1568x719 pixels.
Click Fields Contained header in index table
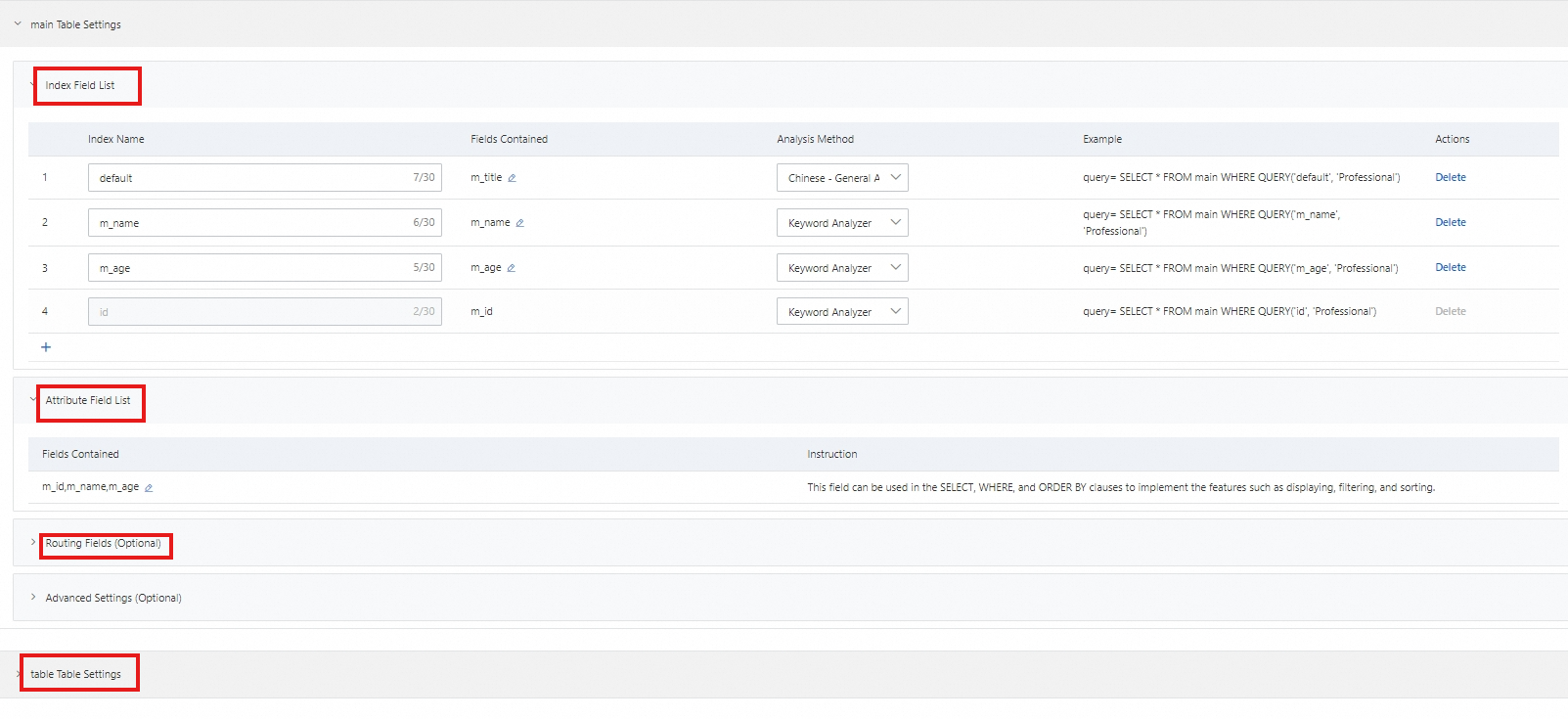click(x=509, y=139)
